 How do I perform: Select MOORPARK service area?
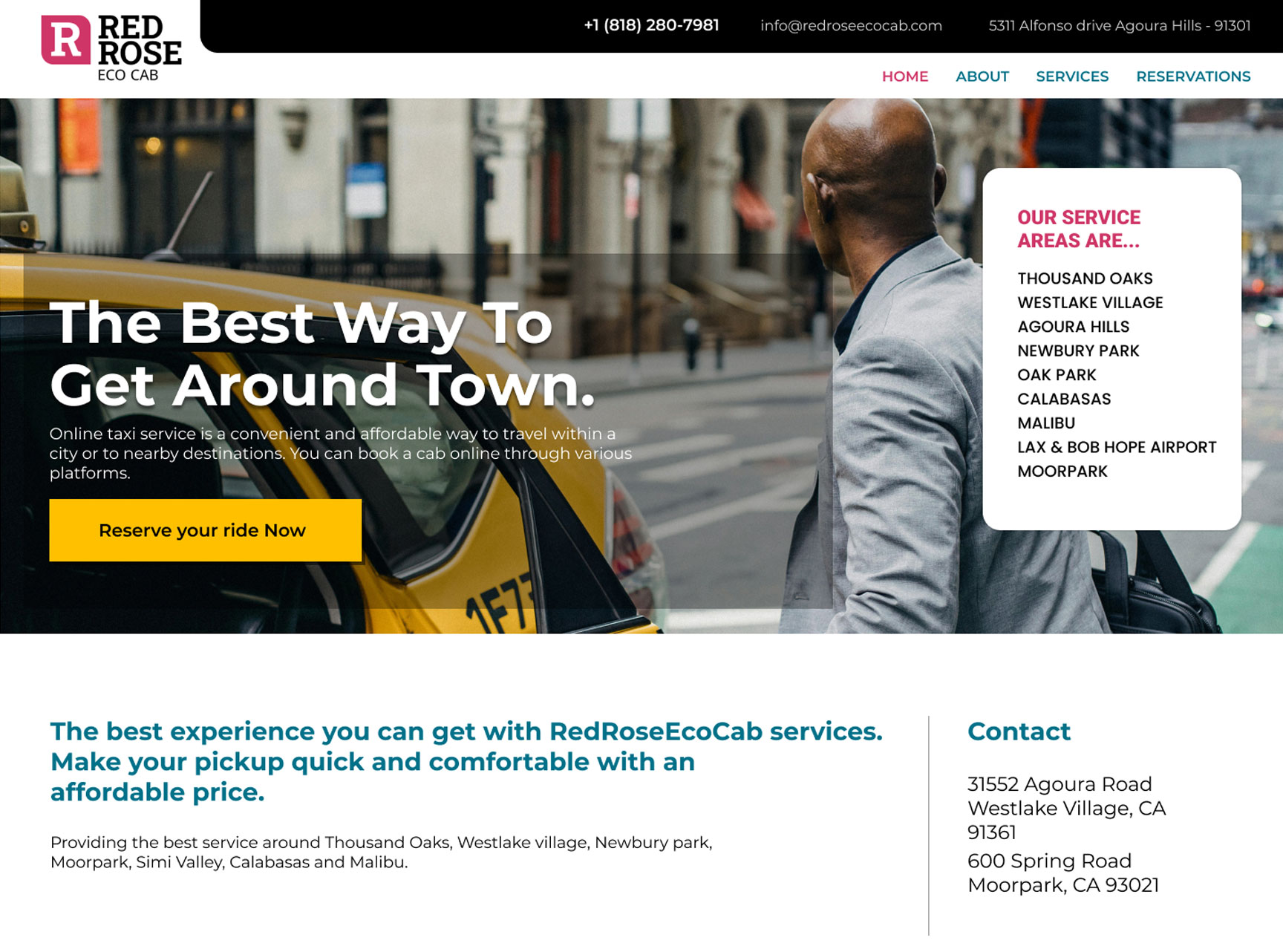point(1062,472)
